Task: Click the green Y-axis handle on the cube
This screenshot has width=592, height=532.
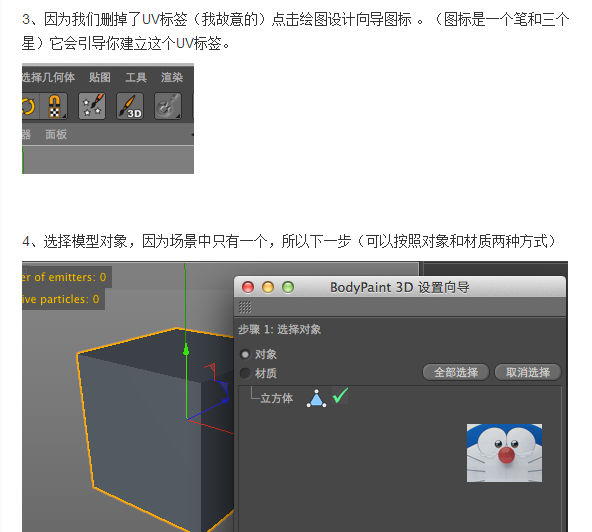Action: point(186,351)
